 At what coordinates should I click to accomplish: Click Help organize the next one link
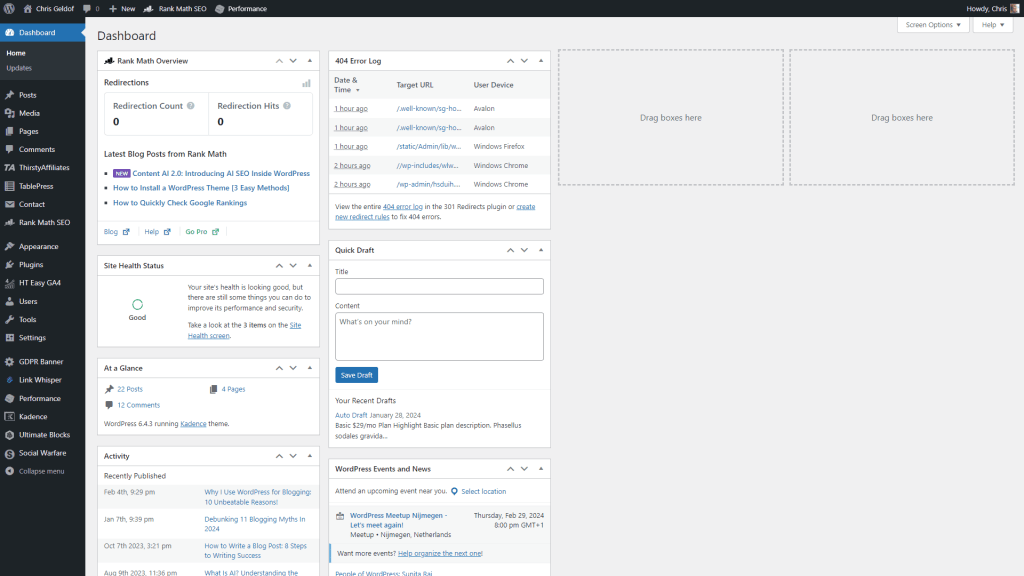point(440,553)
